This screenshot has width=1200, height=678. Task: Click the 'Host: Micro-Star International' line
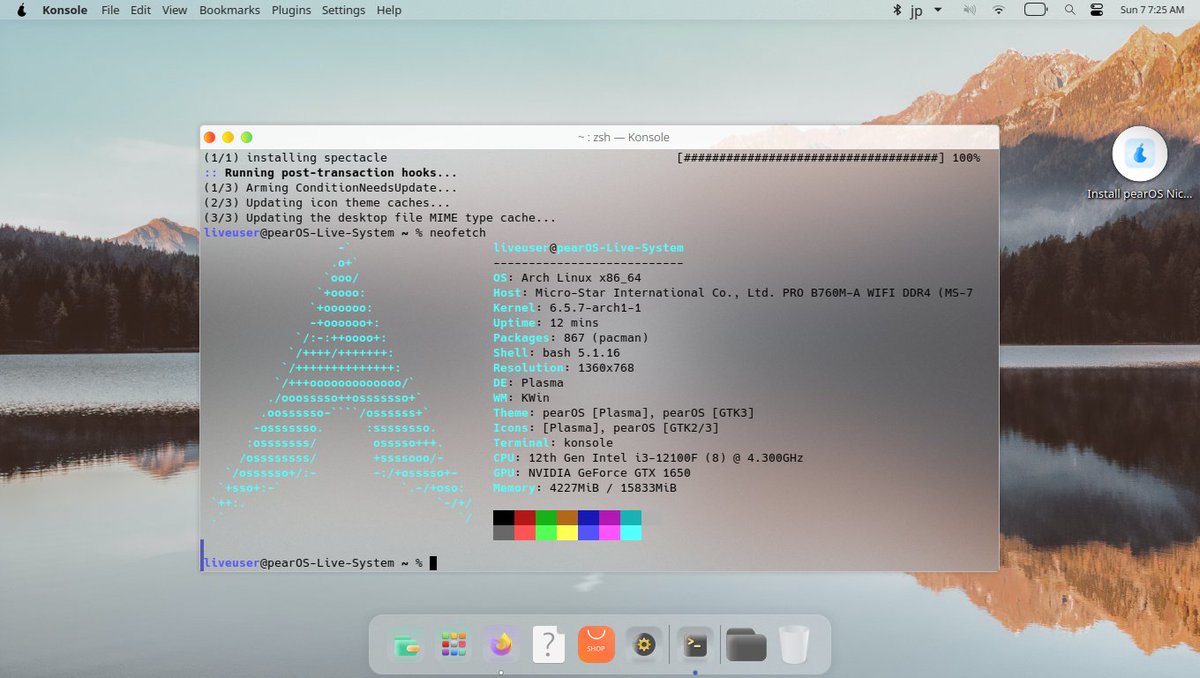click(x=733, y=293)
